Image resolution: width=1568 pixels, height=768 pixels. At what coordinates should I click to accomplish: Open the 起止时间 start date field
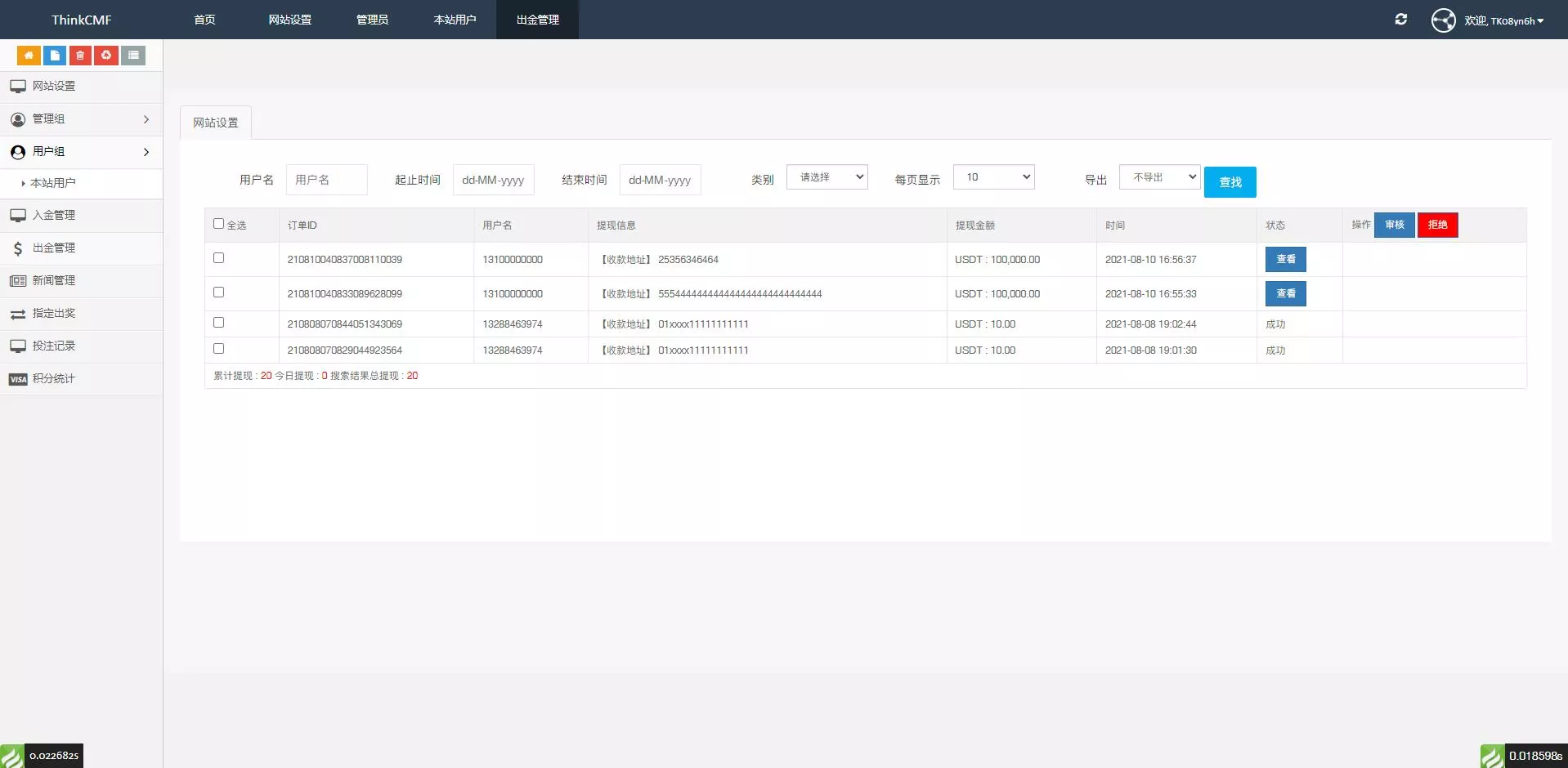493,180
